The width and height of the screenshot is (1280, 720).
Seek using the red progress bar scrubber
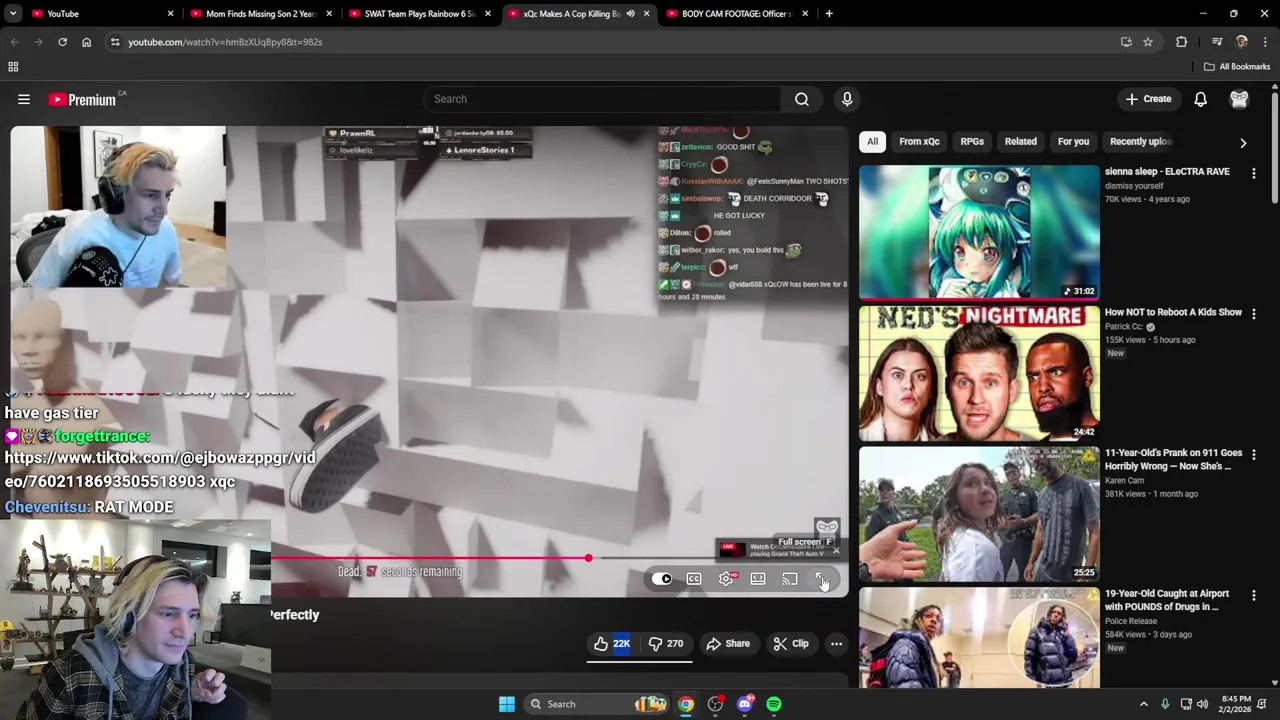click(589, 558)
